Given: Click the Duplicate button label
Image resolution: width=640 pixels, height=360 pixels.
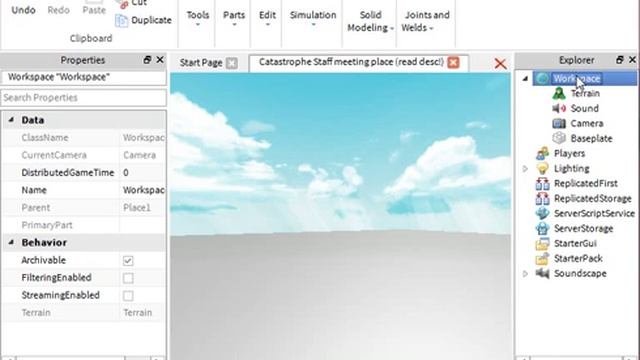Looking at the screenshot, I should (151, 20).
